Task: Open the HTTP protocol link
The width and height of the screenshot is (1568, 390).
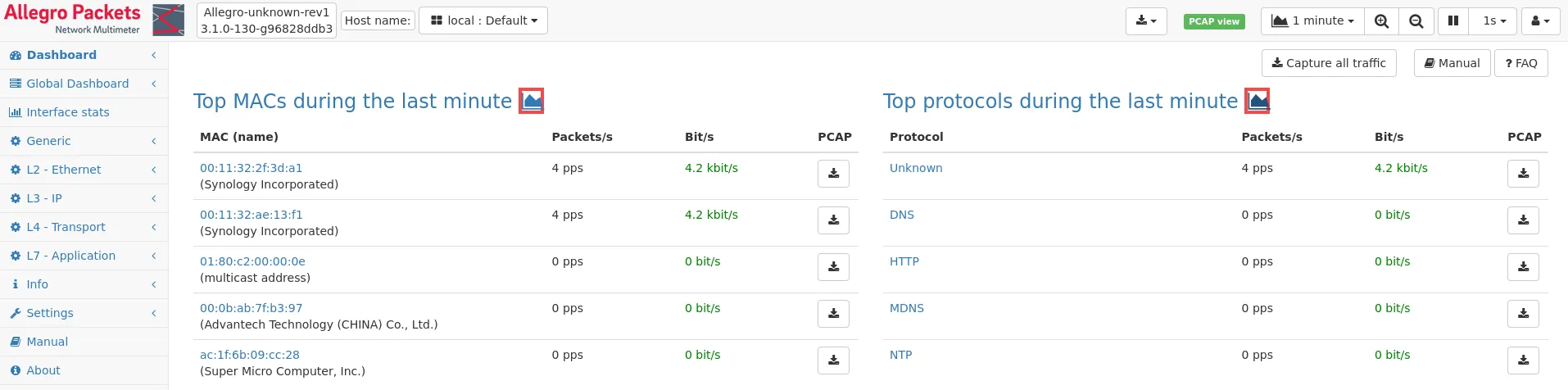Action: (x=904, y=261)
